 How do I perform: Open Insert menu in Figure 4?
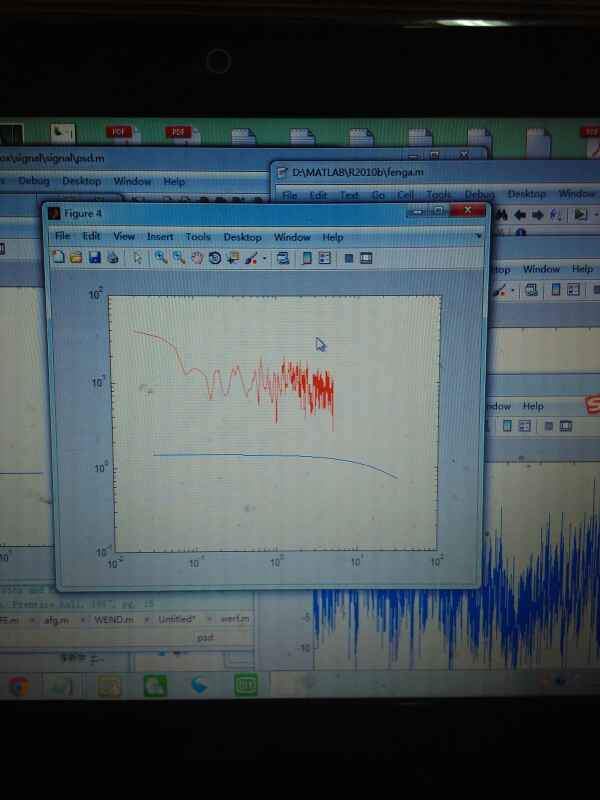tap(160, 237)
